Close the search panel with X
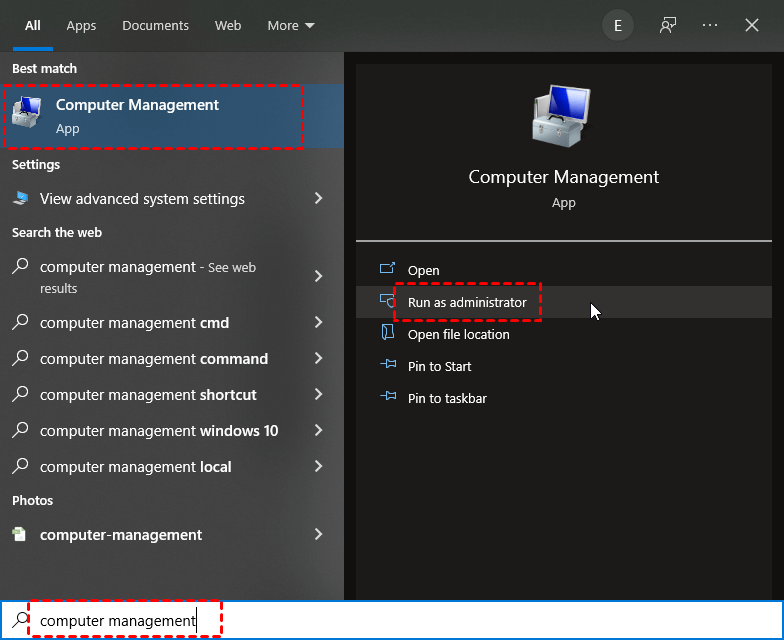Image resolution: width=784 pixels, height=640 pixels. click(x=752, y=25)
